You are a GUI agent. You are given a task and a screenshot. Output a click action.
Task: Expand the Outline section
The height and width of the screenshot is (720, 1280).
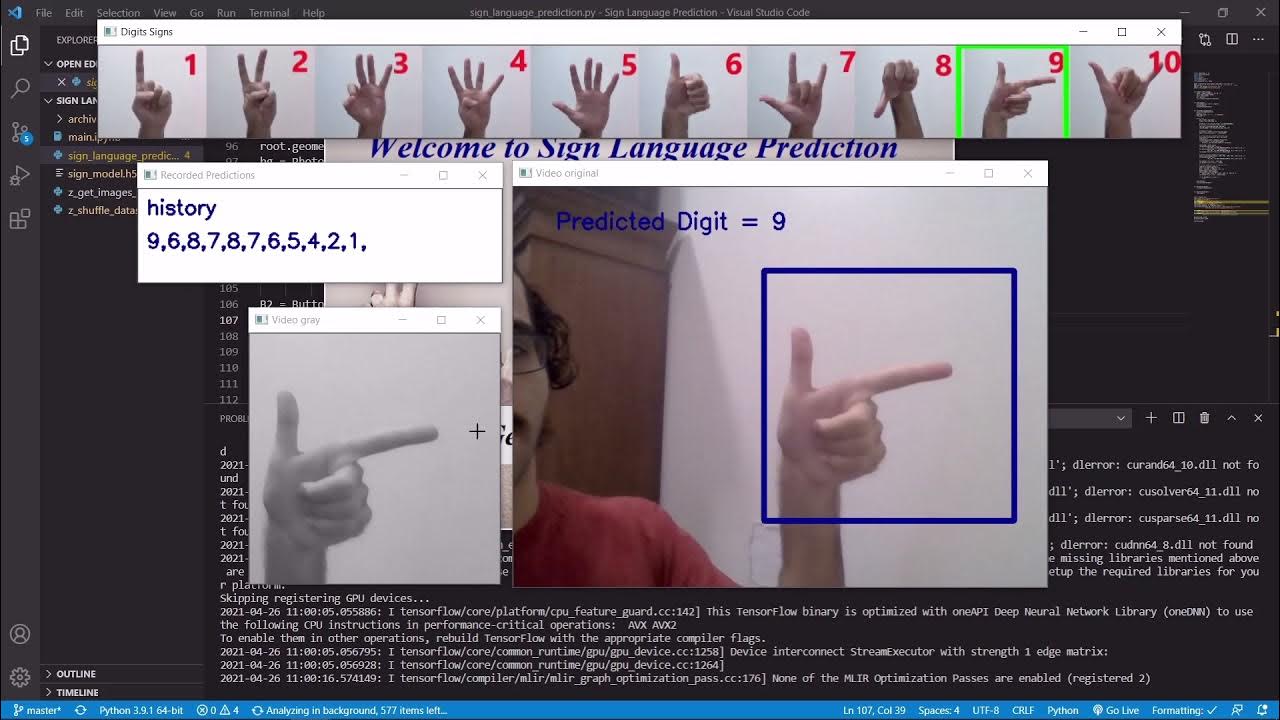[122, 674]
